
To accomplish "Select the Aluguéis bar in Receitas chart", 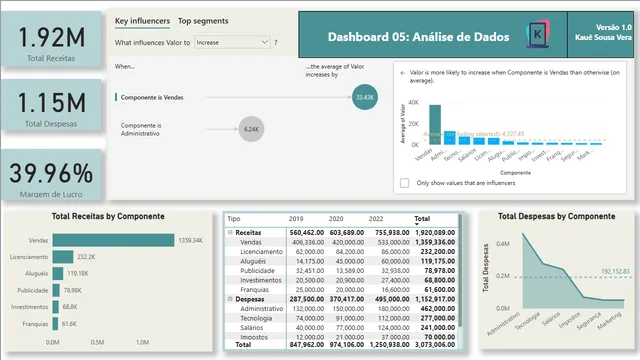I will point(58,273).
